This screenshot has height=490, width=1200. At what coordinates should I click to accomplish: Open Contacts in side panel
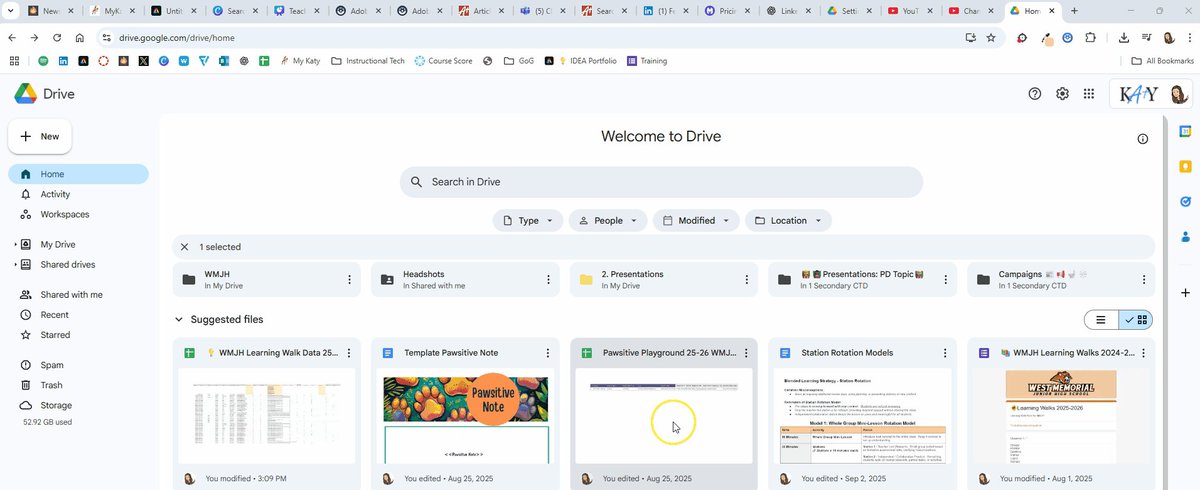tap(1185, 237)
